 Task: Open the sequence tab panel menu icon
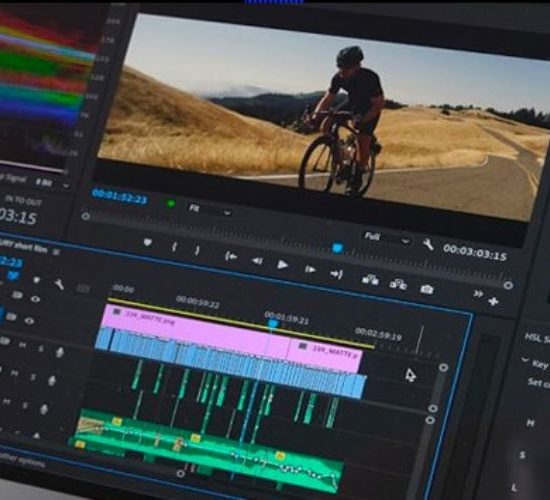[56, 252]
